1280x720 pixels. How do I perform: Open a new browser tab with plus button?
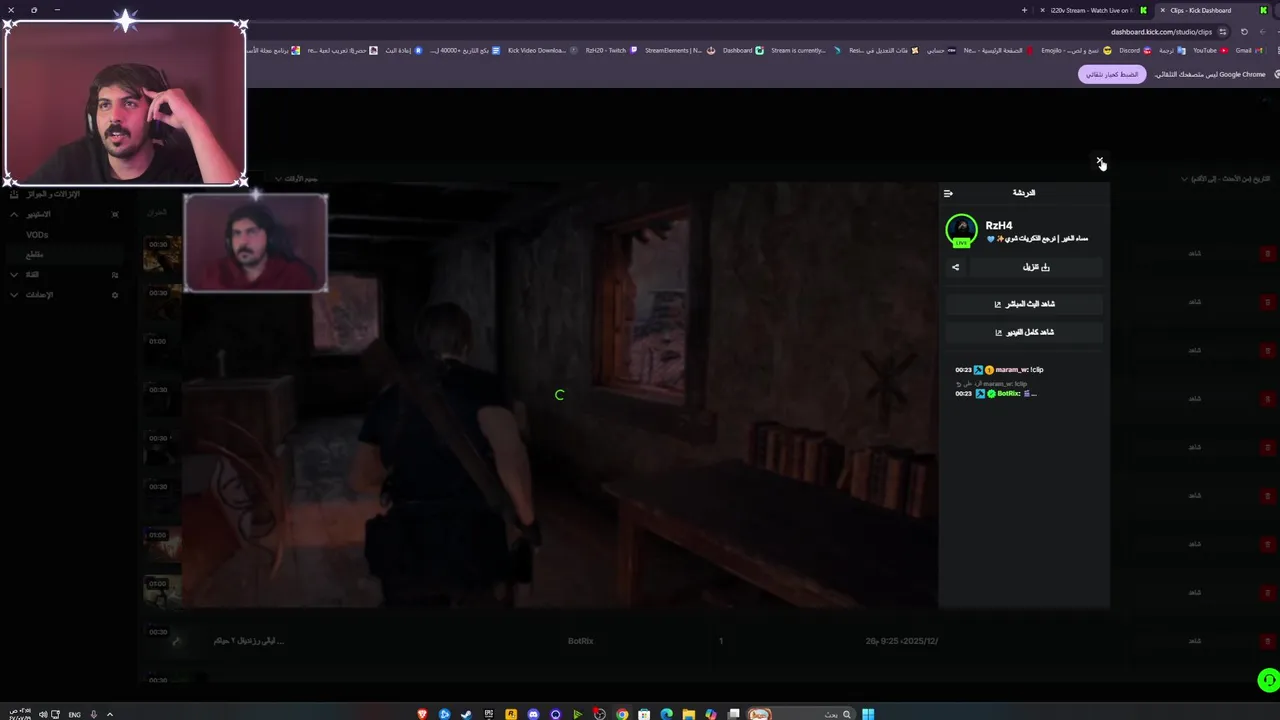click(x=1024, y=10)
